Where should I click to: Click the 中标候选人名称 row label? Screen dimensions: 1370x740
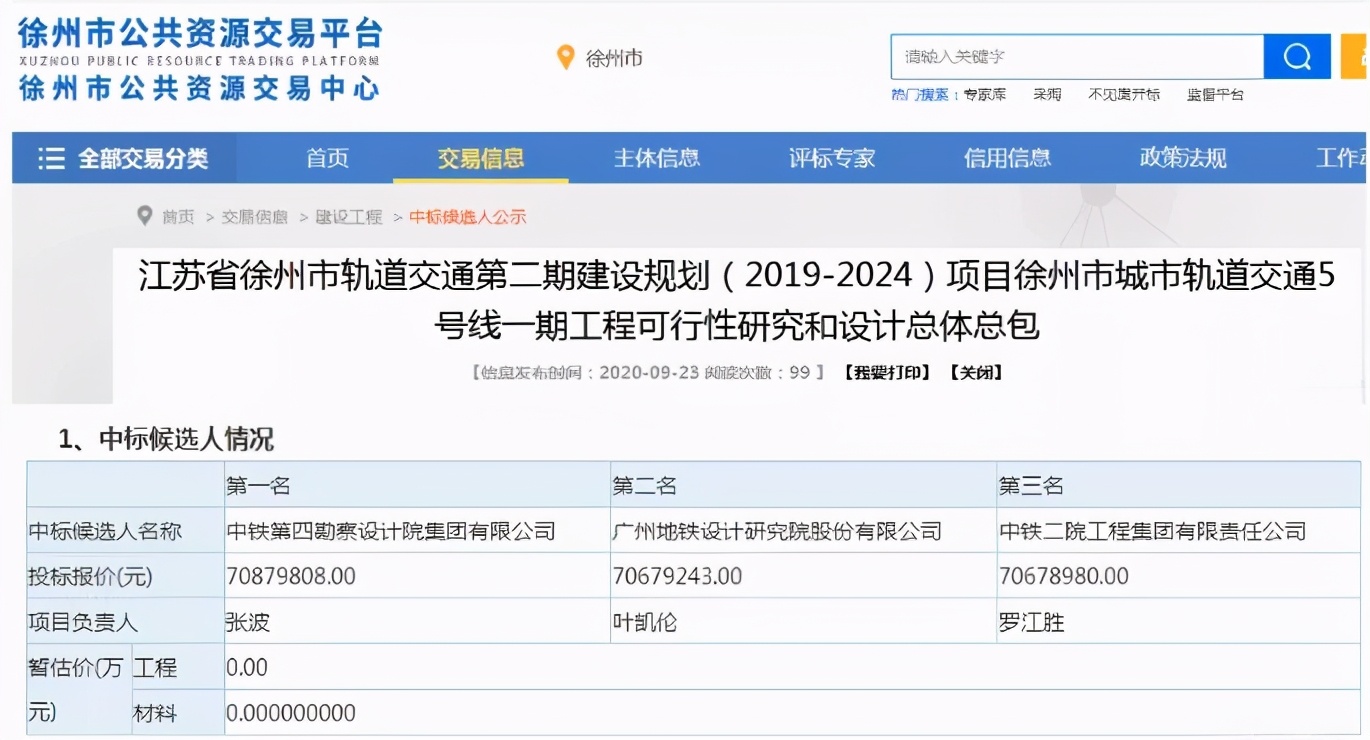(105, 531)
